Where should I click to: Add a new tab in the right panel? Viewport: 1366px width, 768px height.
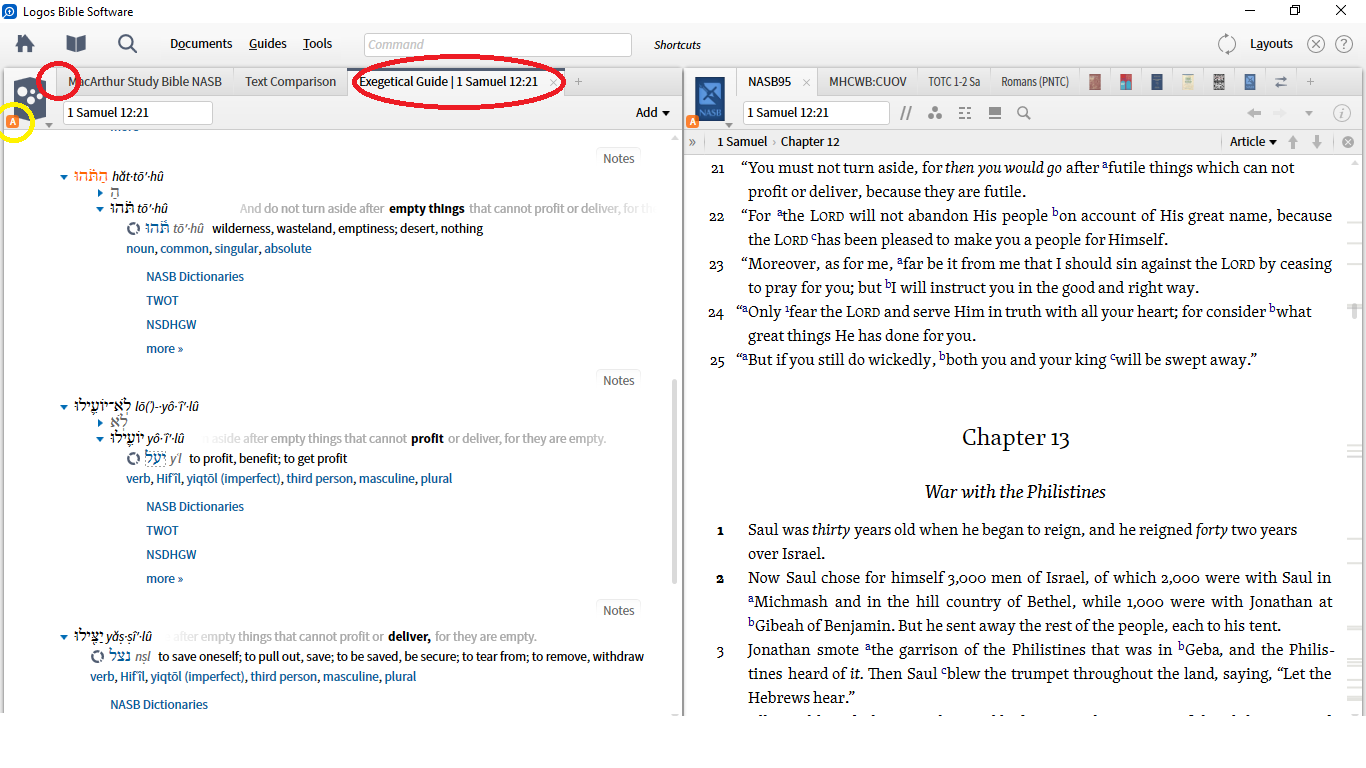(1311, 82)
